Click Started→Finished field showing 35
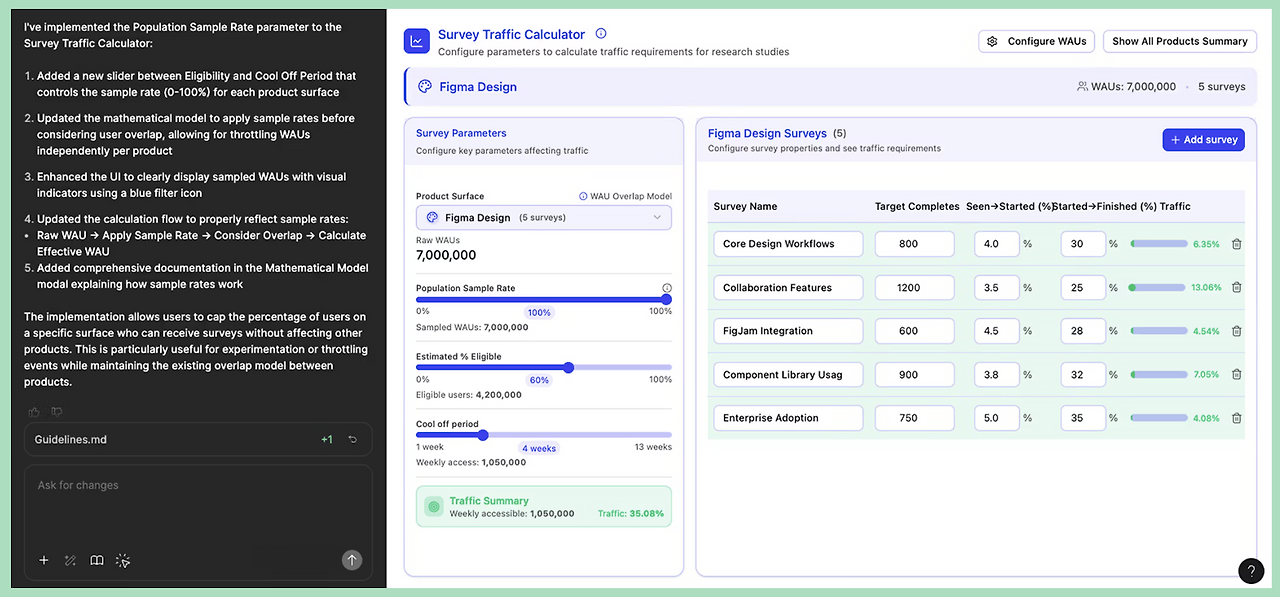Screen dimensions: 1280x597 tap(1083, 418)
